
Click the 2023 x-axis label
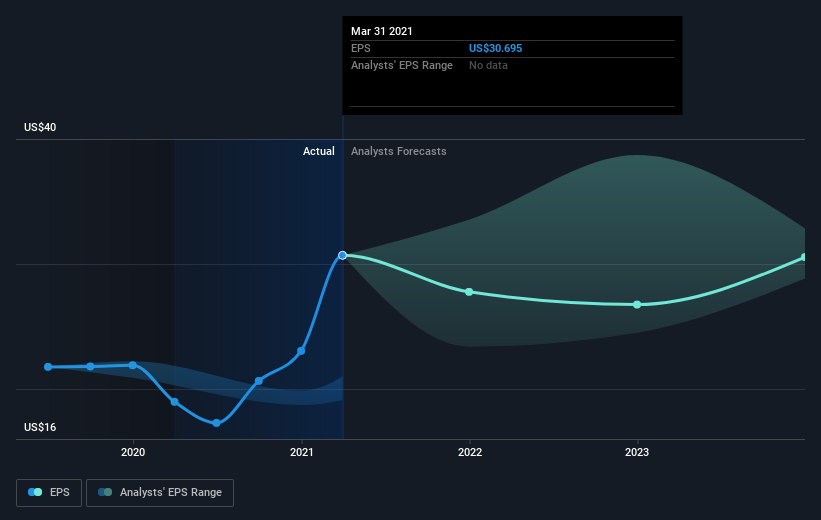[637, 452]
